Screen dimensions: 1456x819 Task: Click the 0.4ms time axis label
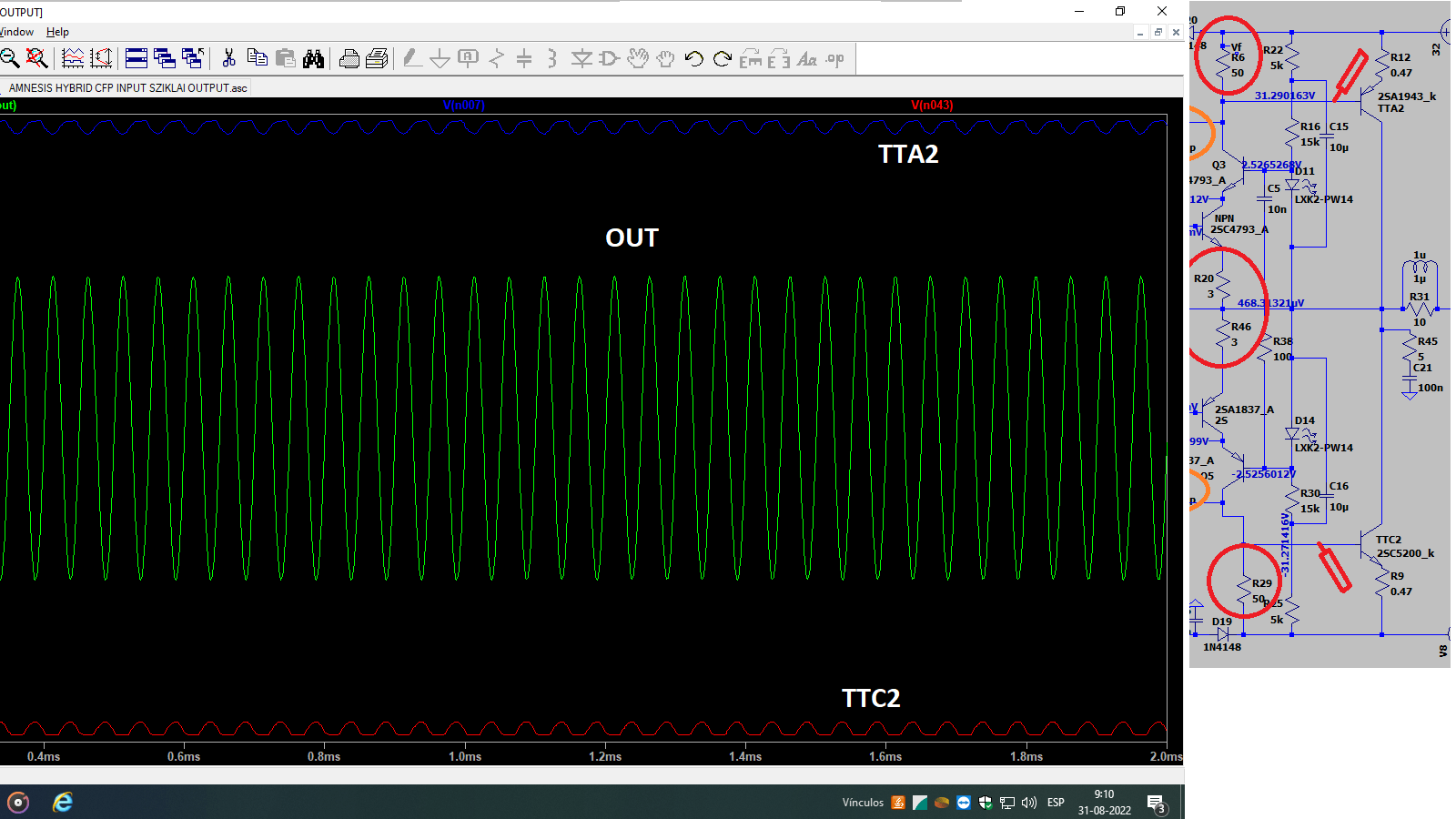tap(44, 757)
